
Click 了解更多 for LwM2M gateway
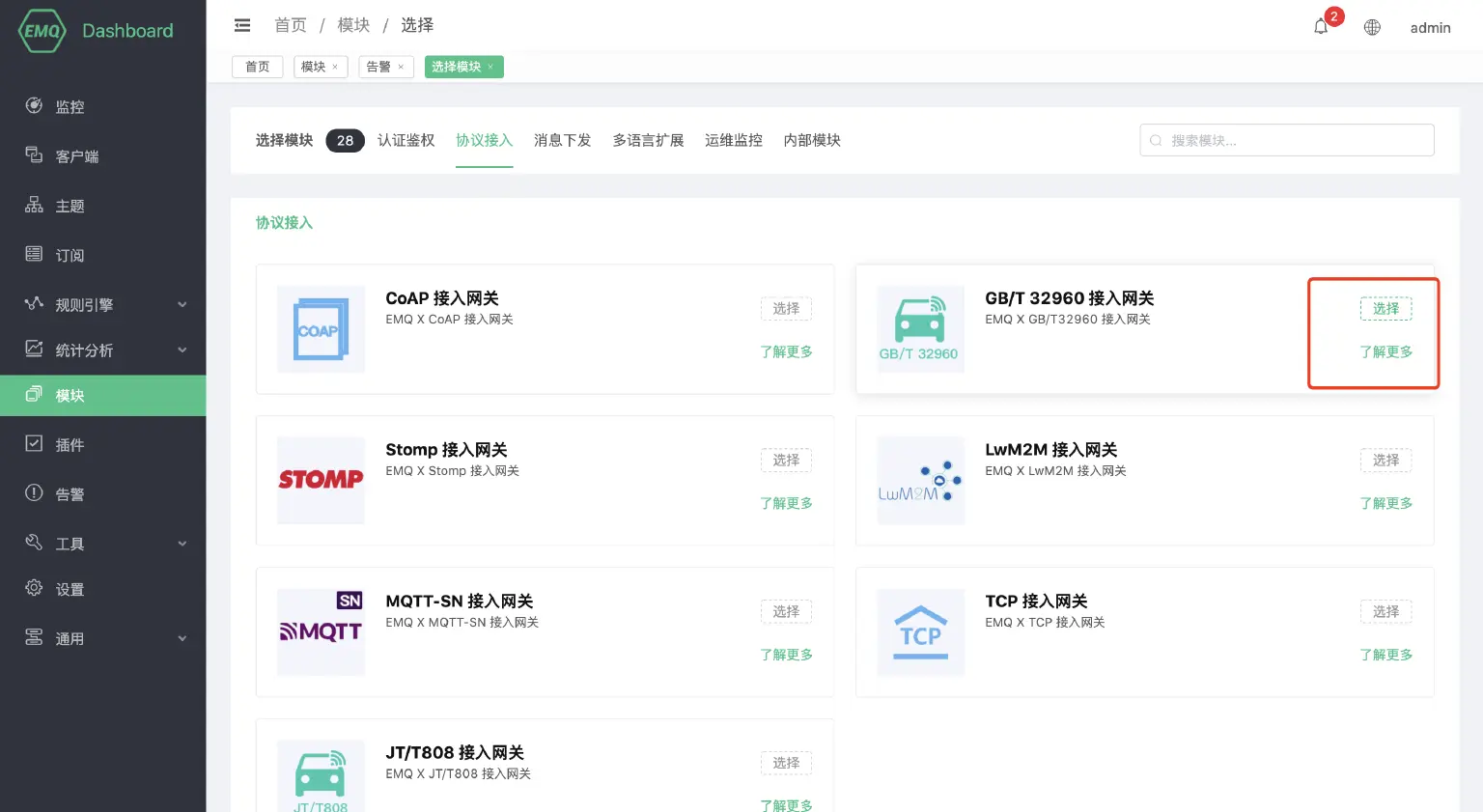pyautogui.click(x=1385, y=503)
